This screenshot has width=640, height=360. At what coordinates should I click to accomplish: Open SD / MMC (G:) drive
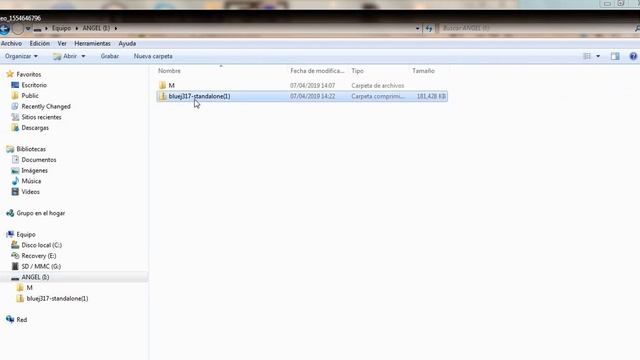click(x=36, y=266)
